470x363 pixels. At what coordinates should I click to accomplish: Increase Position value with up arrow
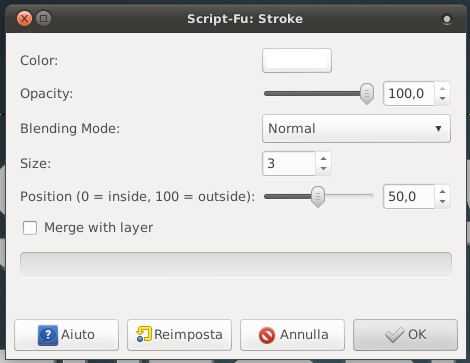(x=442, y=192)
